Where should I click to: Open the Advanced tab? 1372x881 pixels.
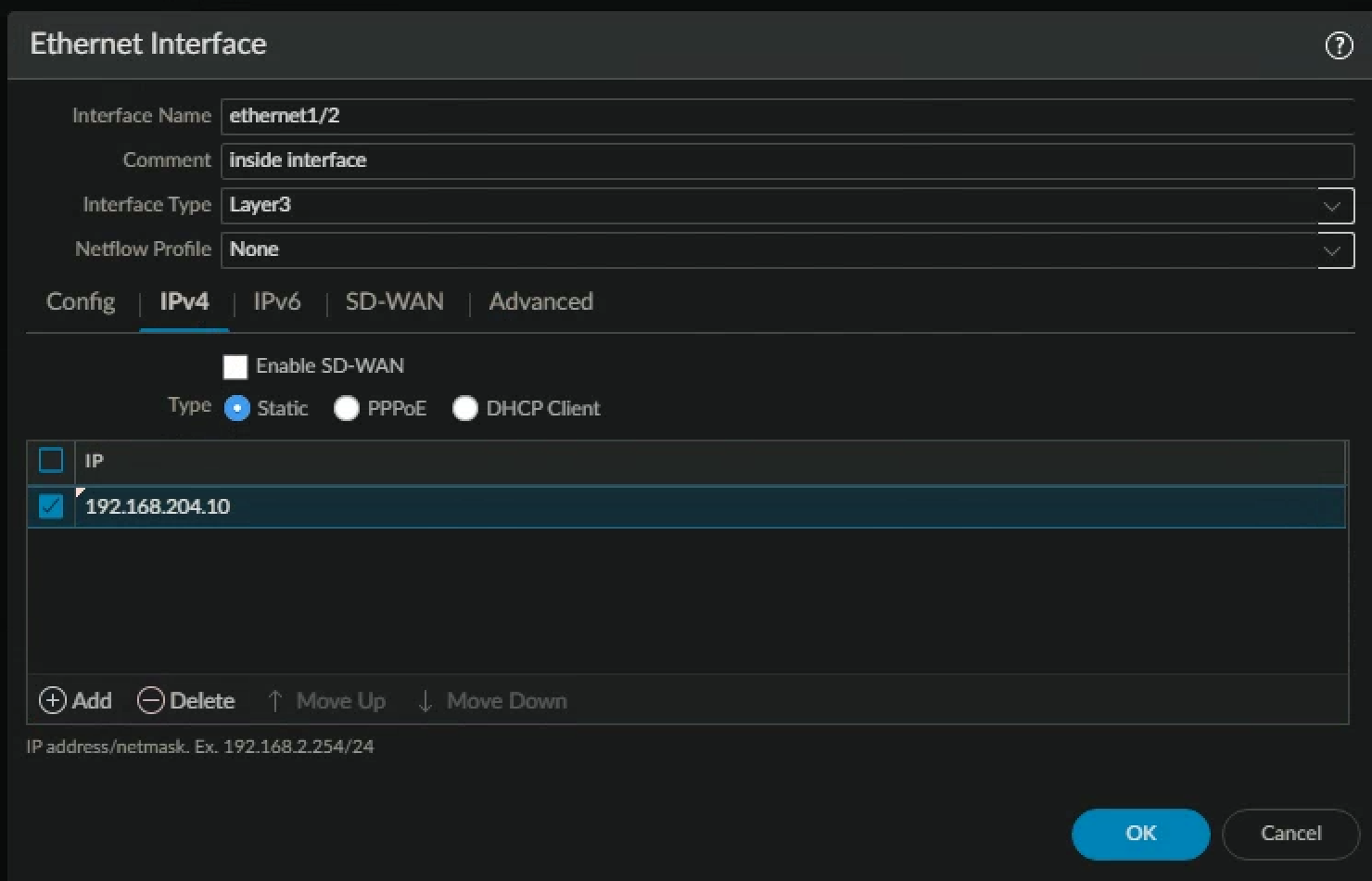(541, 301)
